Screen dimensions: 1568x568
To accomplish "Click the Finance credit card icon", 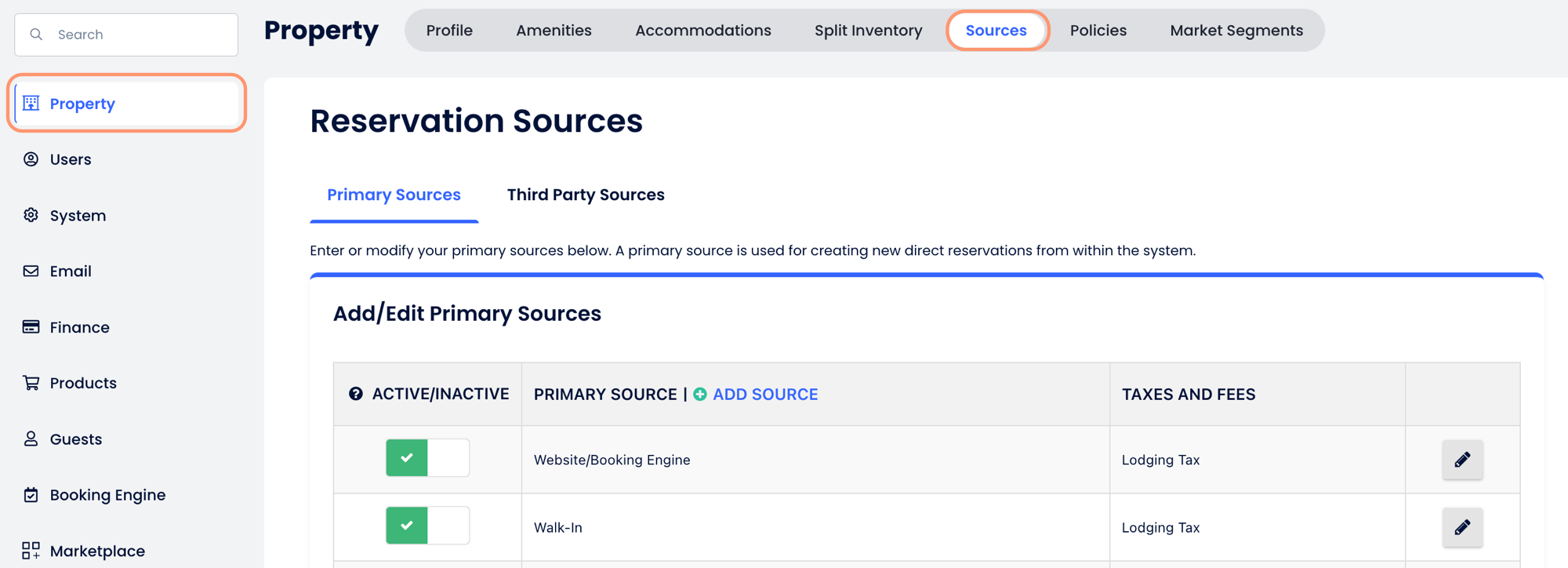I will click(x=31, y=327).
